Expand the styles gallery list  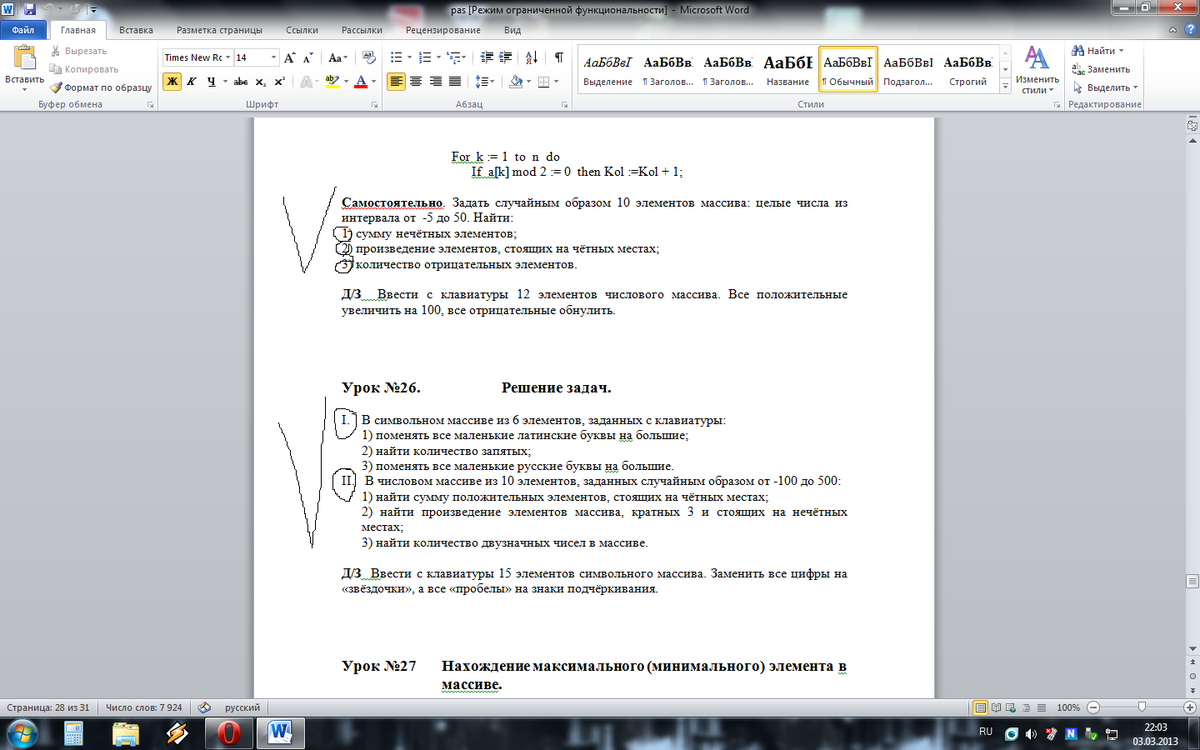[x=1004, y=88]
